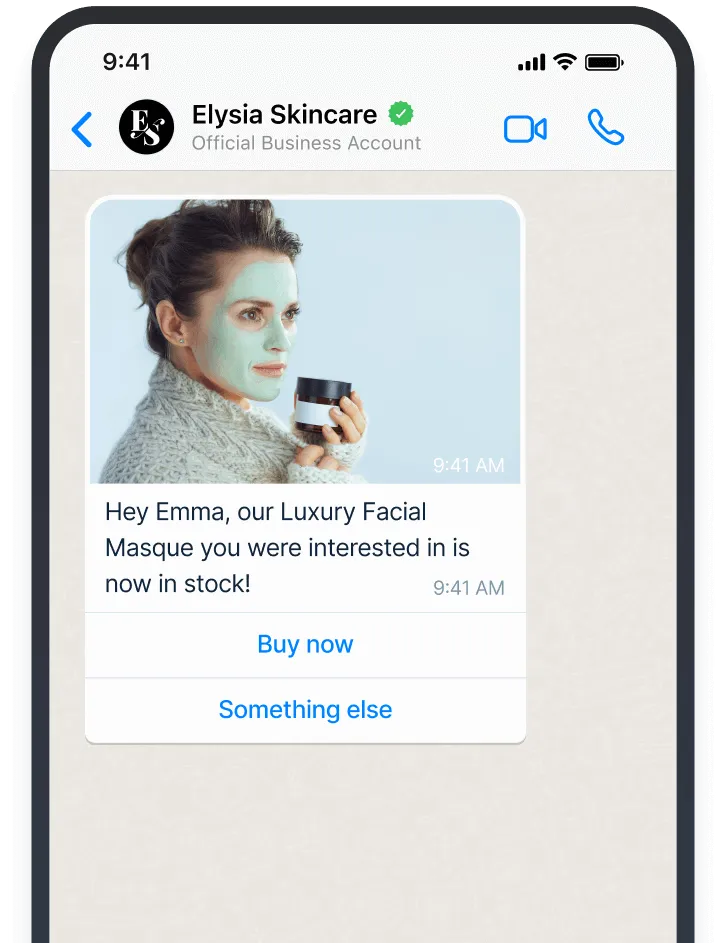Tap the blue back arrow
The height and width of the screenshot is (943, 724).
coord(82,129)
